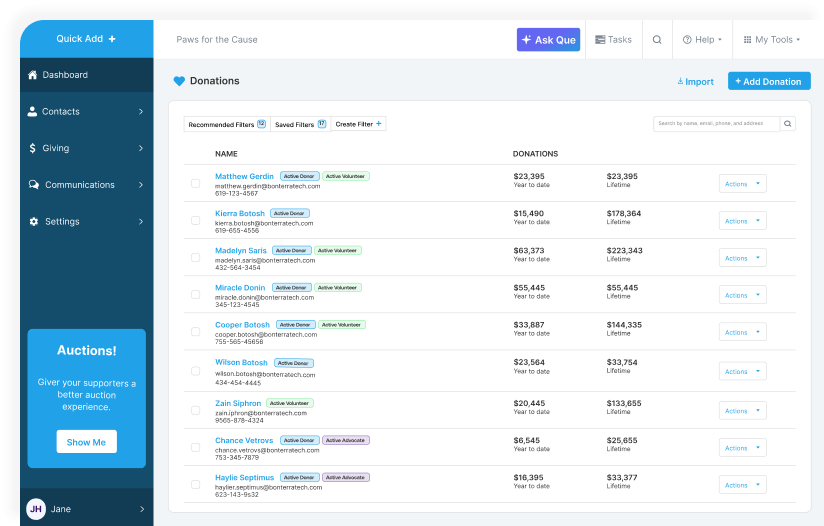Image resolution: width=824 pixels, height=526 pixels.
Task: Expand the Settings menu chevron
Action: click(x=141, y=222)
